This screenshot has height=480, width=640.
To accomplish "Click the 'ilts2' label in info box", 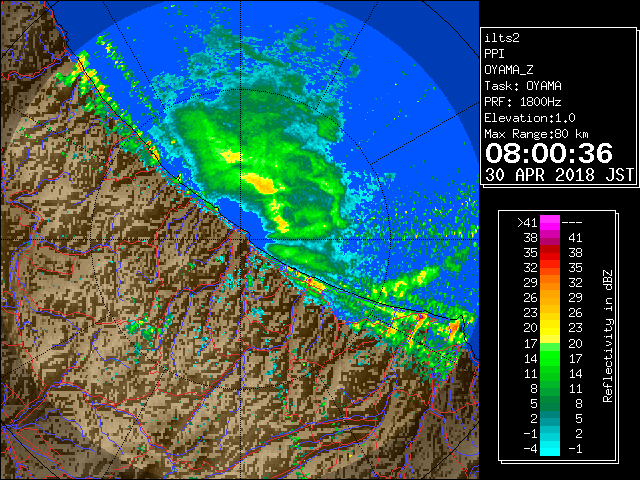I will (x=502, y=38).
